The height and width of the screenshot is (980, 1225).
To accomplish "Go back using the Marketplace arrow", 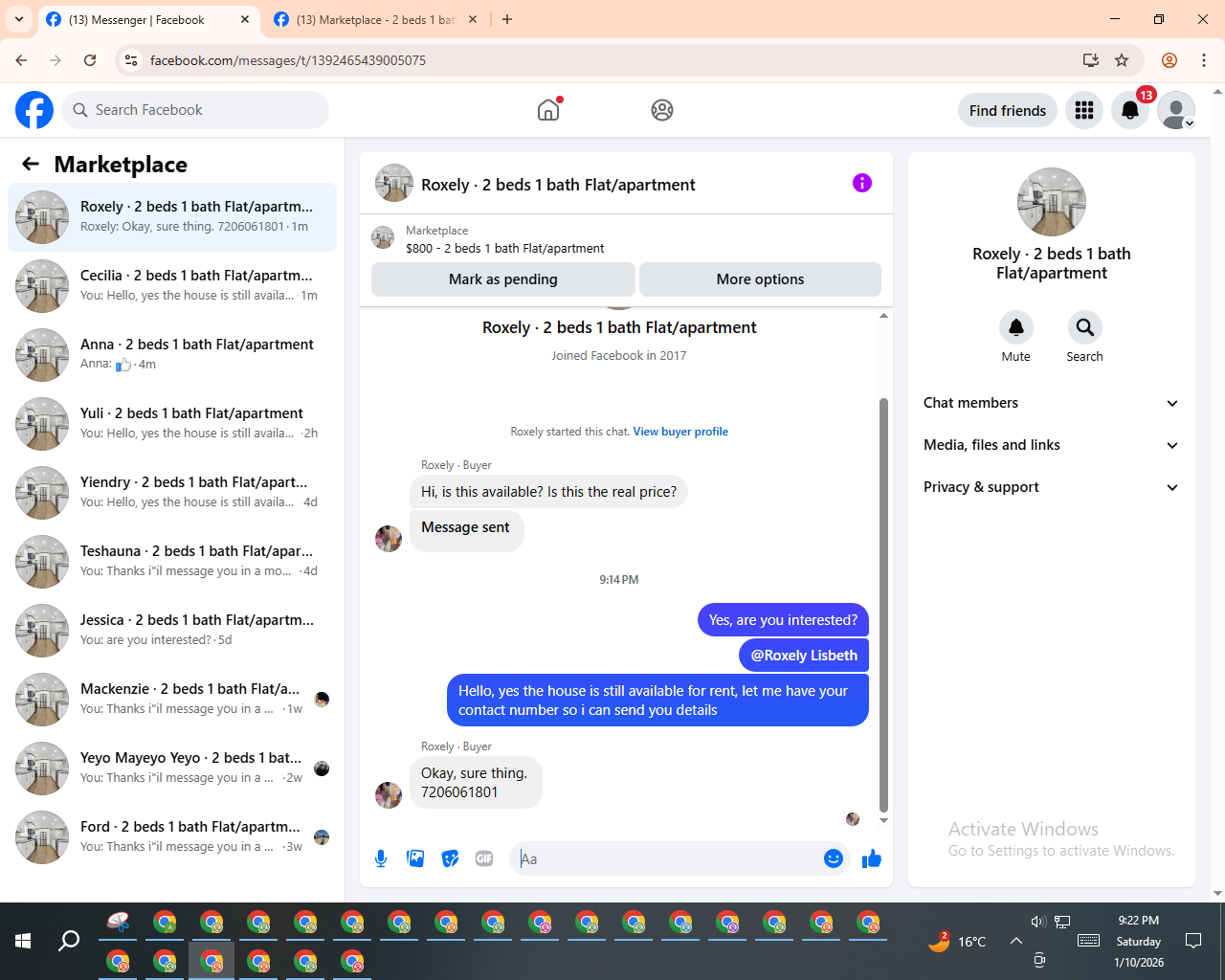I will tap(31, 164).
